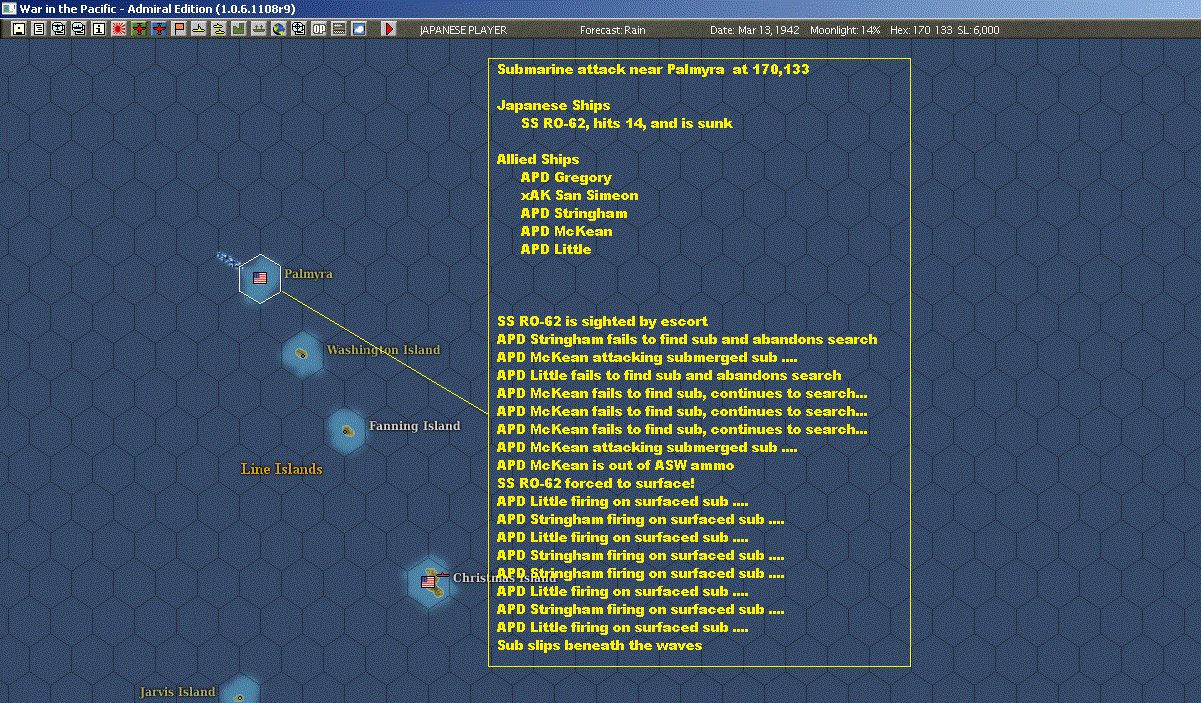Viewport: 1201px width, 703px height.
Task: Click 'SS RO-62 is sighted by escort' line
Action: 602,322
